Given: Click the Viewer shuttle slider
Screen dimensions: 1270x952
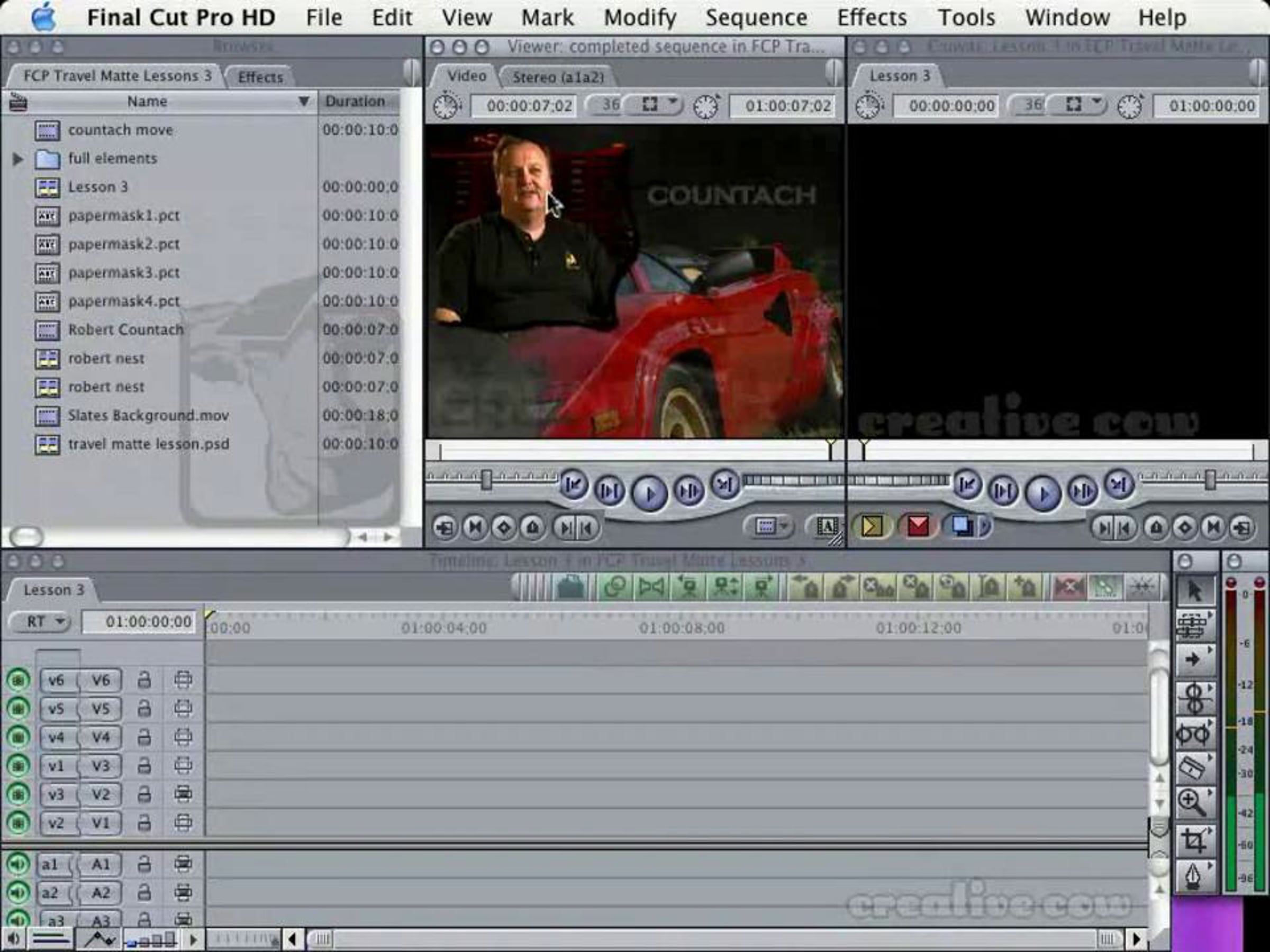Looking at the screenshot, I should coord(486,480).
